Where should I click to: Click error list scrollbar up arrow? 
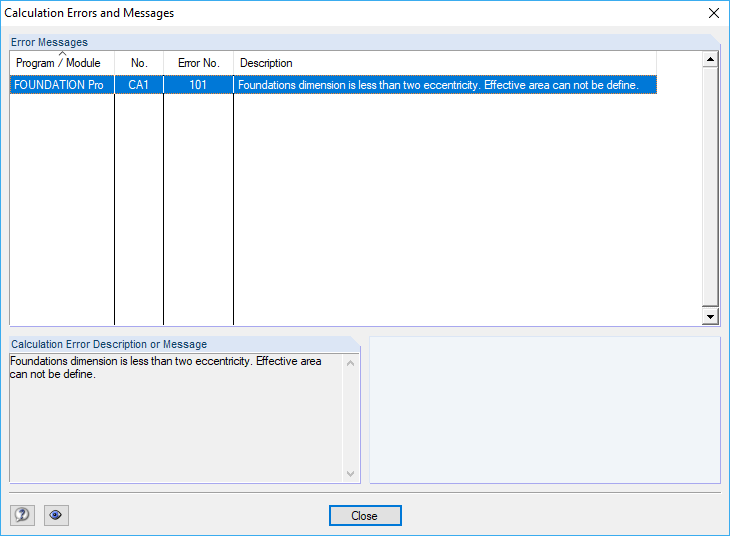(x=710, y=59)
